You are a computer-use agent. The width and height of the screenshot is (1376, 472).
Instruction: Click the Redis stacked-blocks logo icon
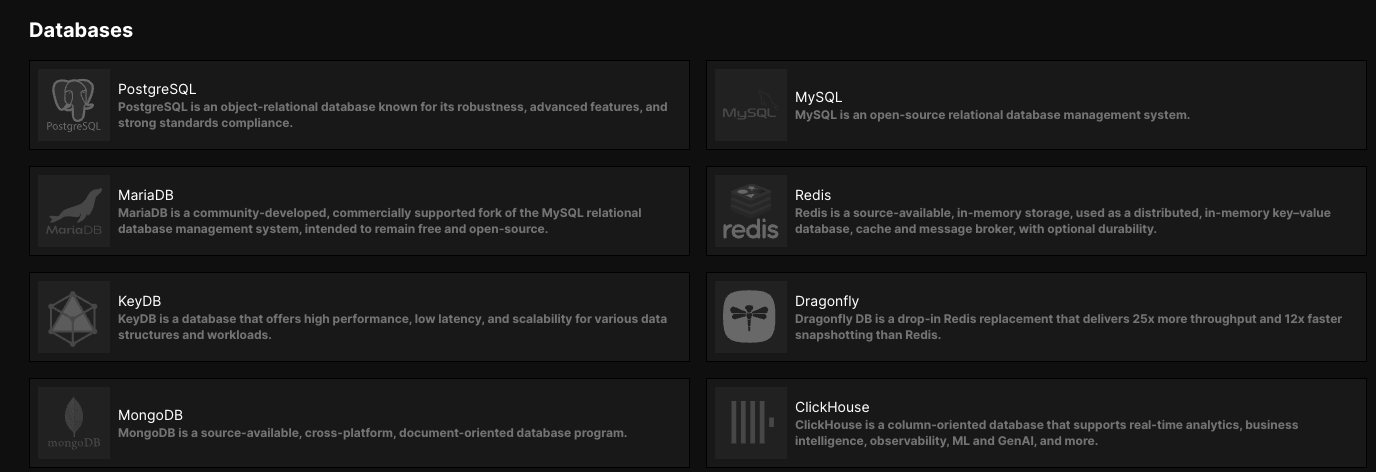(x=751, y=211)
